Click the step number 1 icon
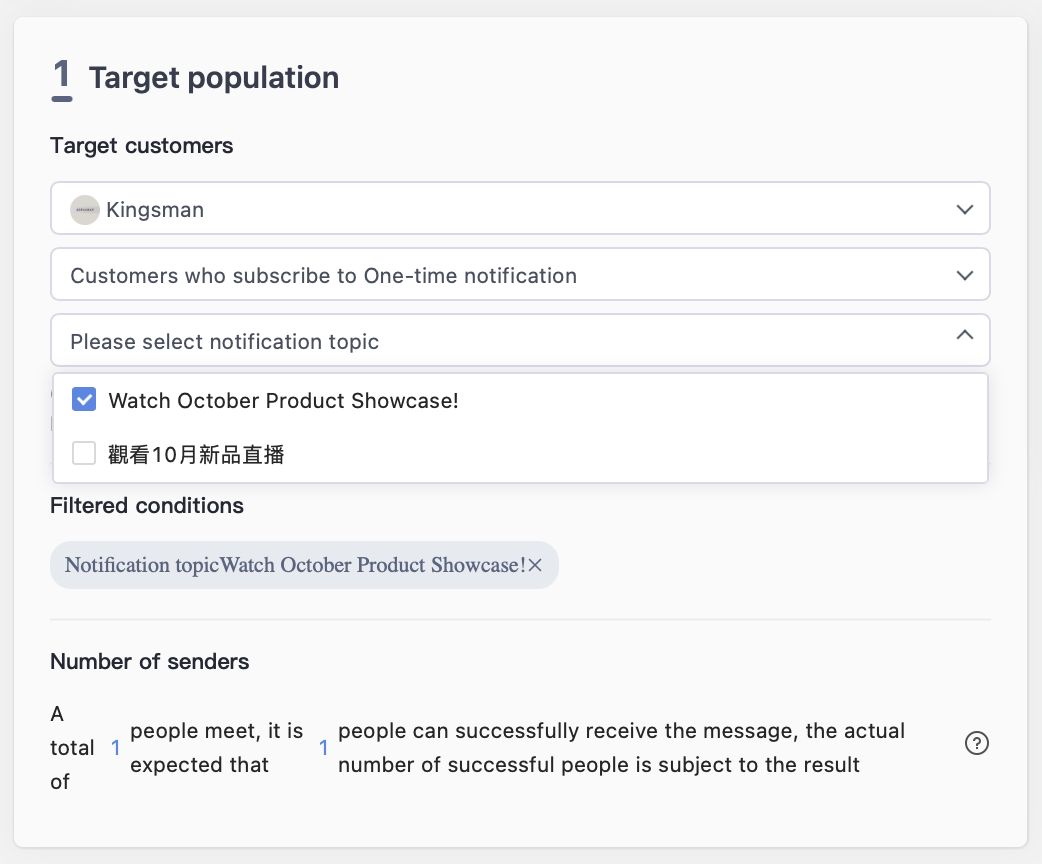This screenshot has width=1042, height=864. 62,78
